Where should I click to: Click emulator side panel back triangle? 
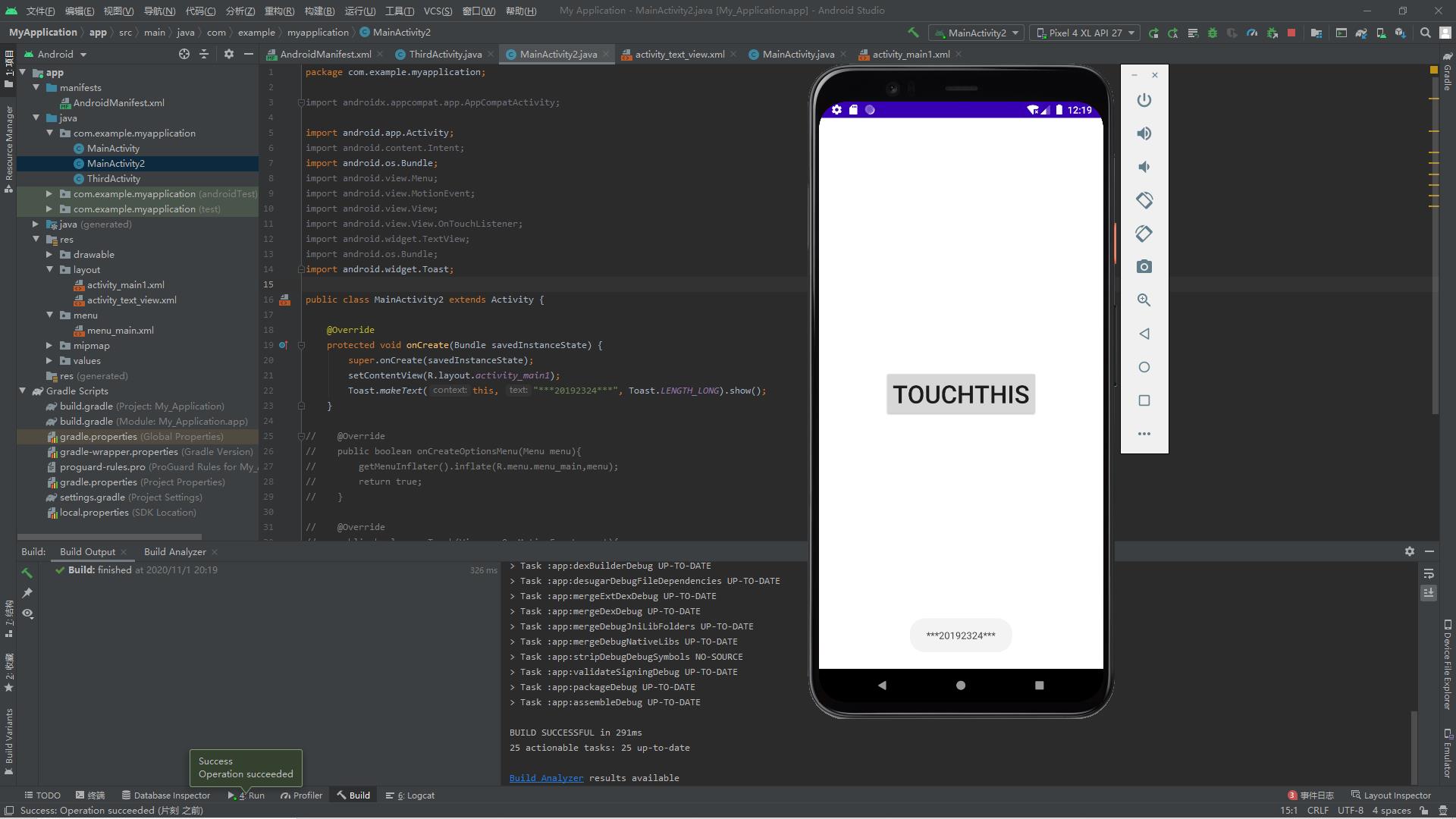click(1144, 334)
